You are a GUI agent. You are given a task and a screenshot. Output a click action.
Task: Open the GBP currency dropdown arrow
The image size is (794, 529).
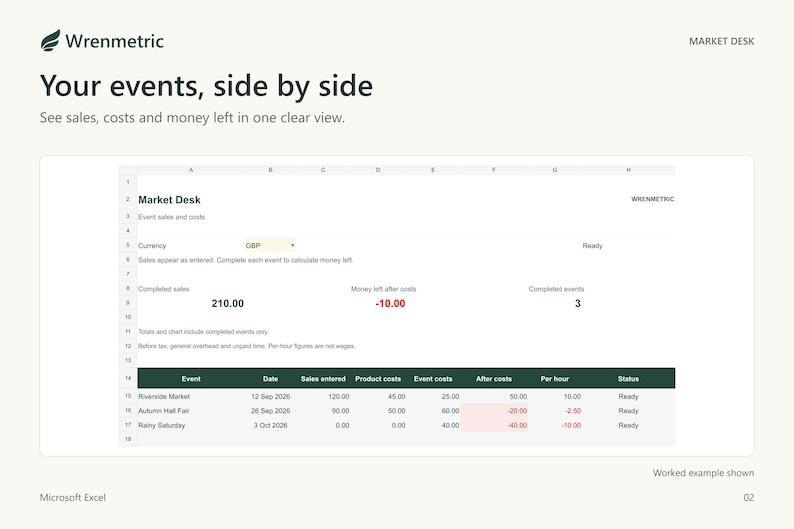point(292,246)
